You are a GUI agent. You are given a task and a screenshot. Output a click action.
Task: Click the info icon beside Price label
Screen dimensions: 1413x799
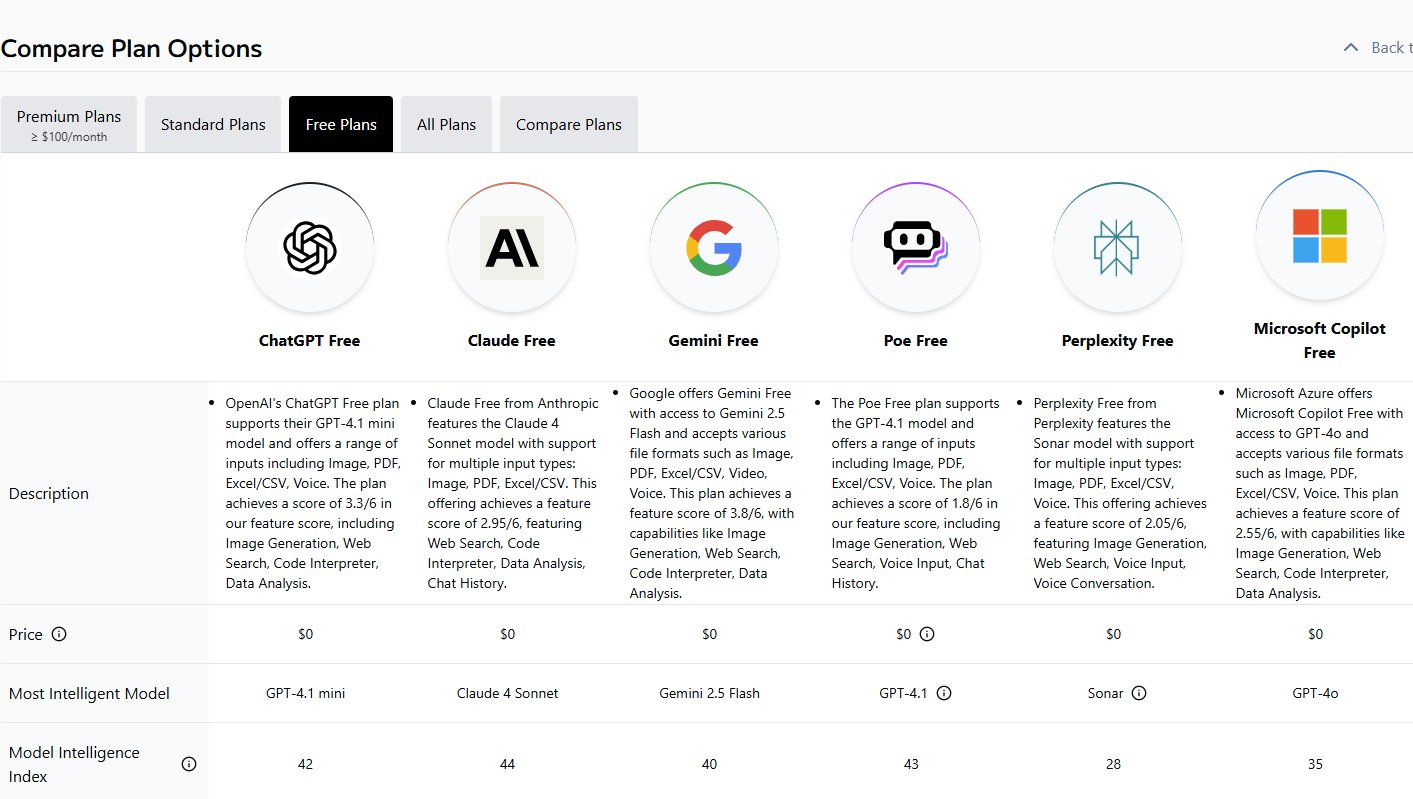point(59,634)
